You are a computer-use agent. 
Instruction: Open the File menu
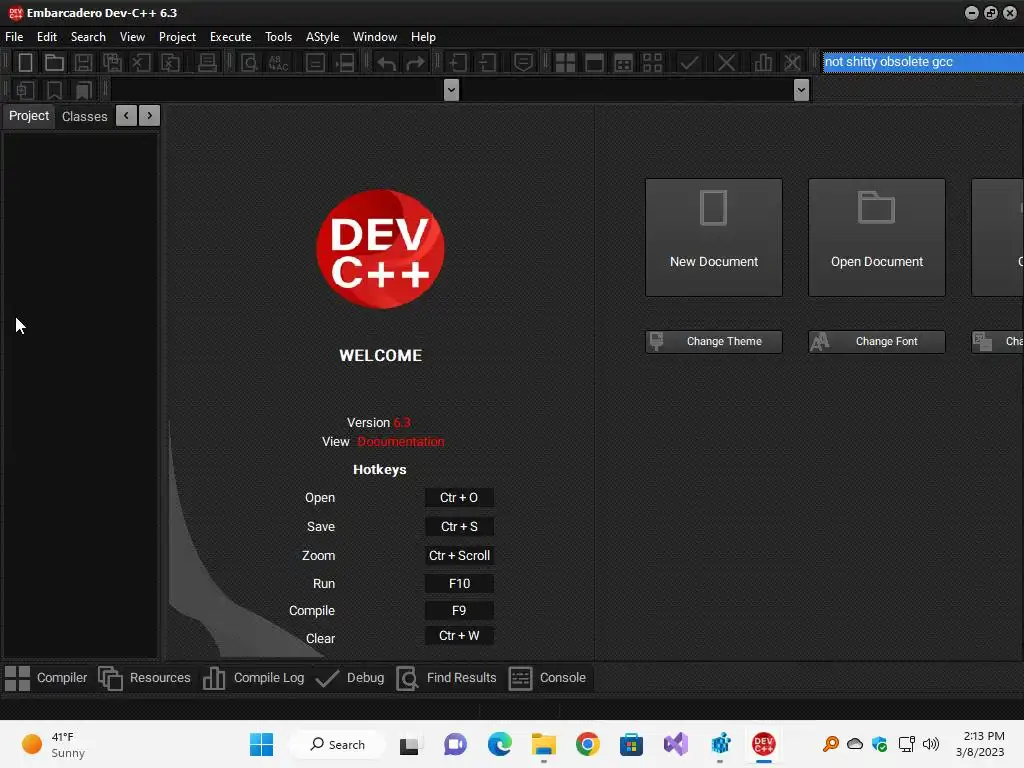pyautogui.click(x=14, y=37)
